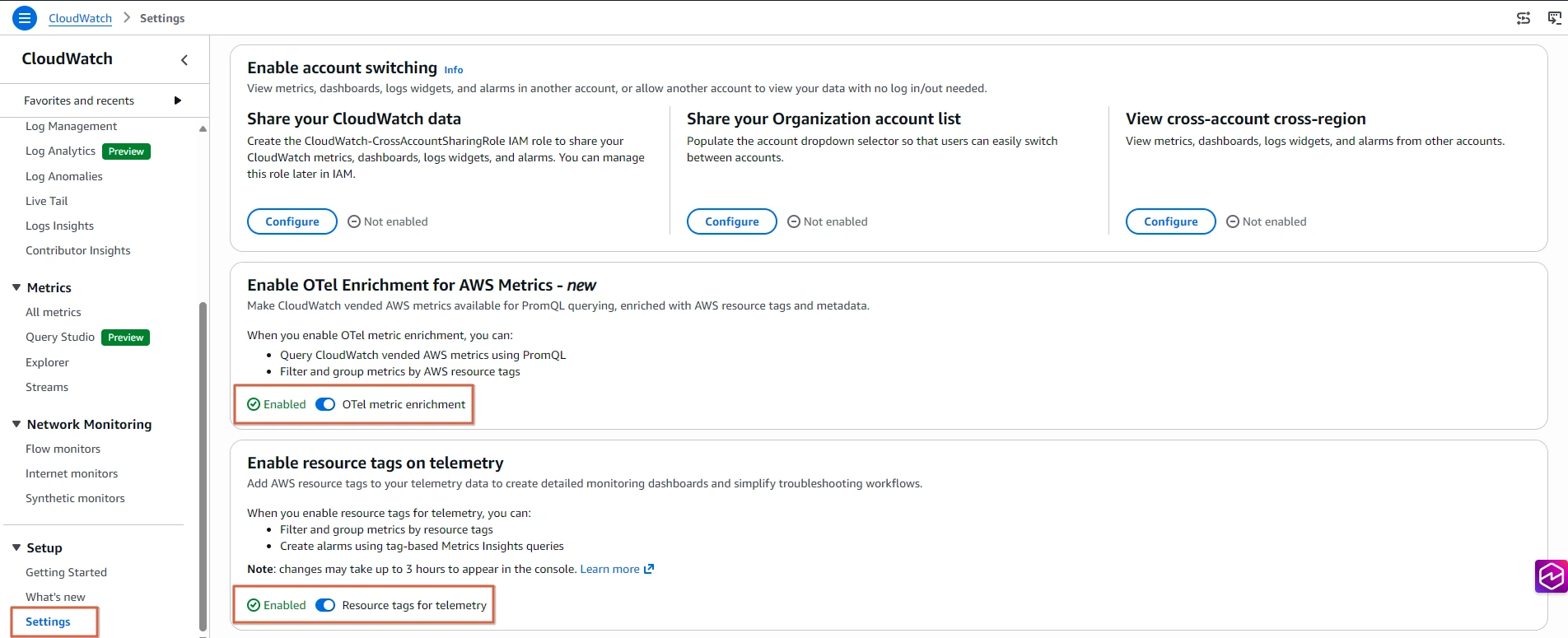Viewport: 1568px width, 638px height.
Task: Expand Favorites and recents arrow
Action: click(x=177, y=100)
